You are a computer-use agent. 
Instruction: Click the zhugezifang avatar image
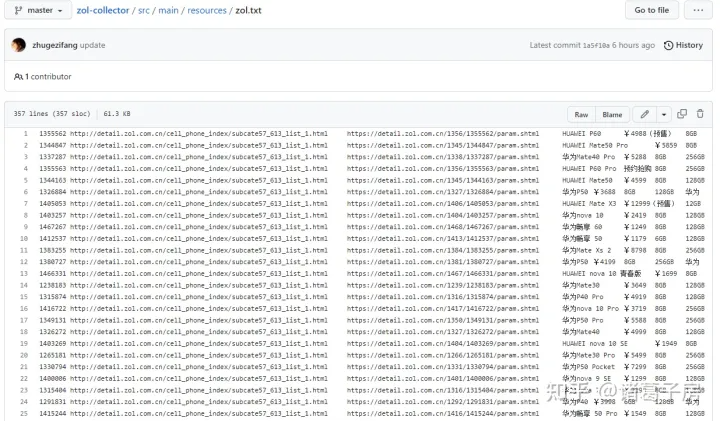click(19, 45)
